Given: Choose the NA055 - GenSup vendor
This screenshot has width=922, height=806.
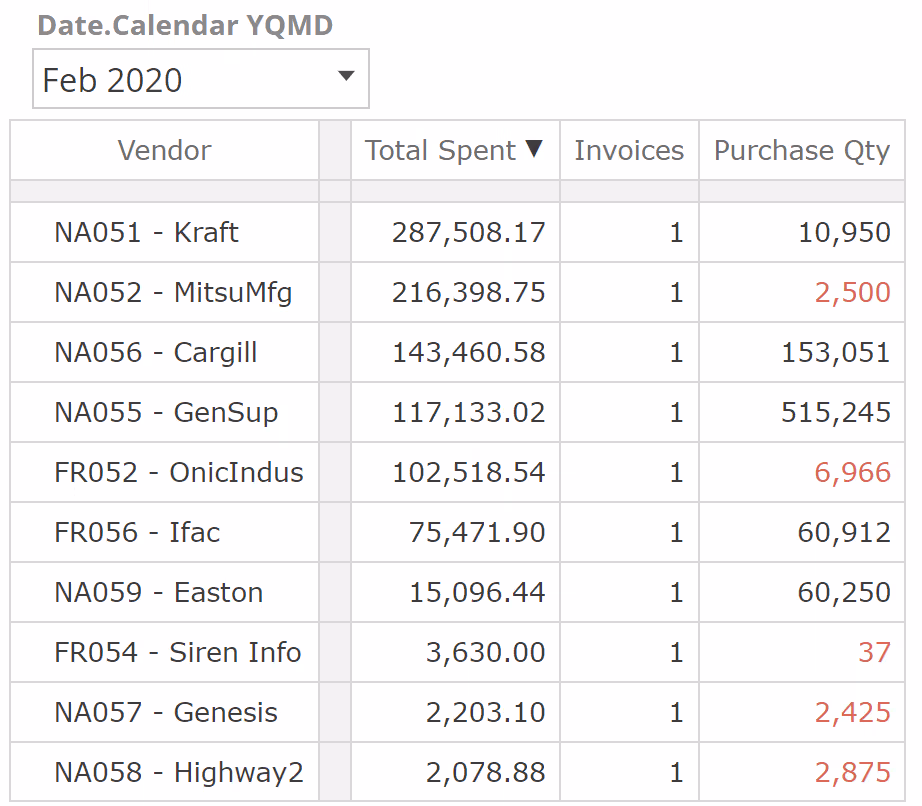Looking at the screenshot, I should pos(166,413).
